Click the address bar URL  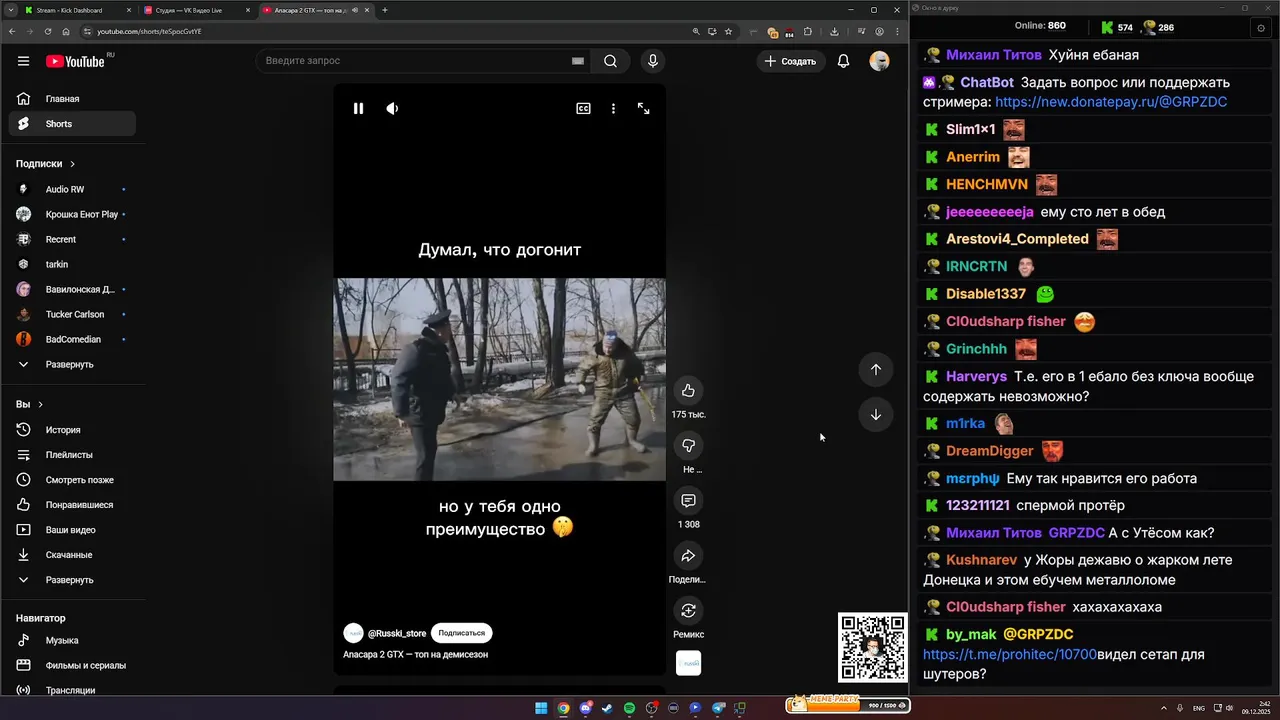tap(149, 31)
